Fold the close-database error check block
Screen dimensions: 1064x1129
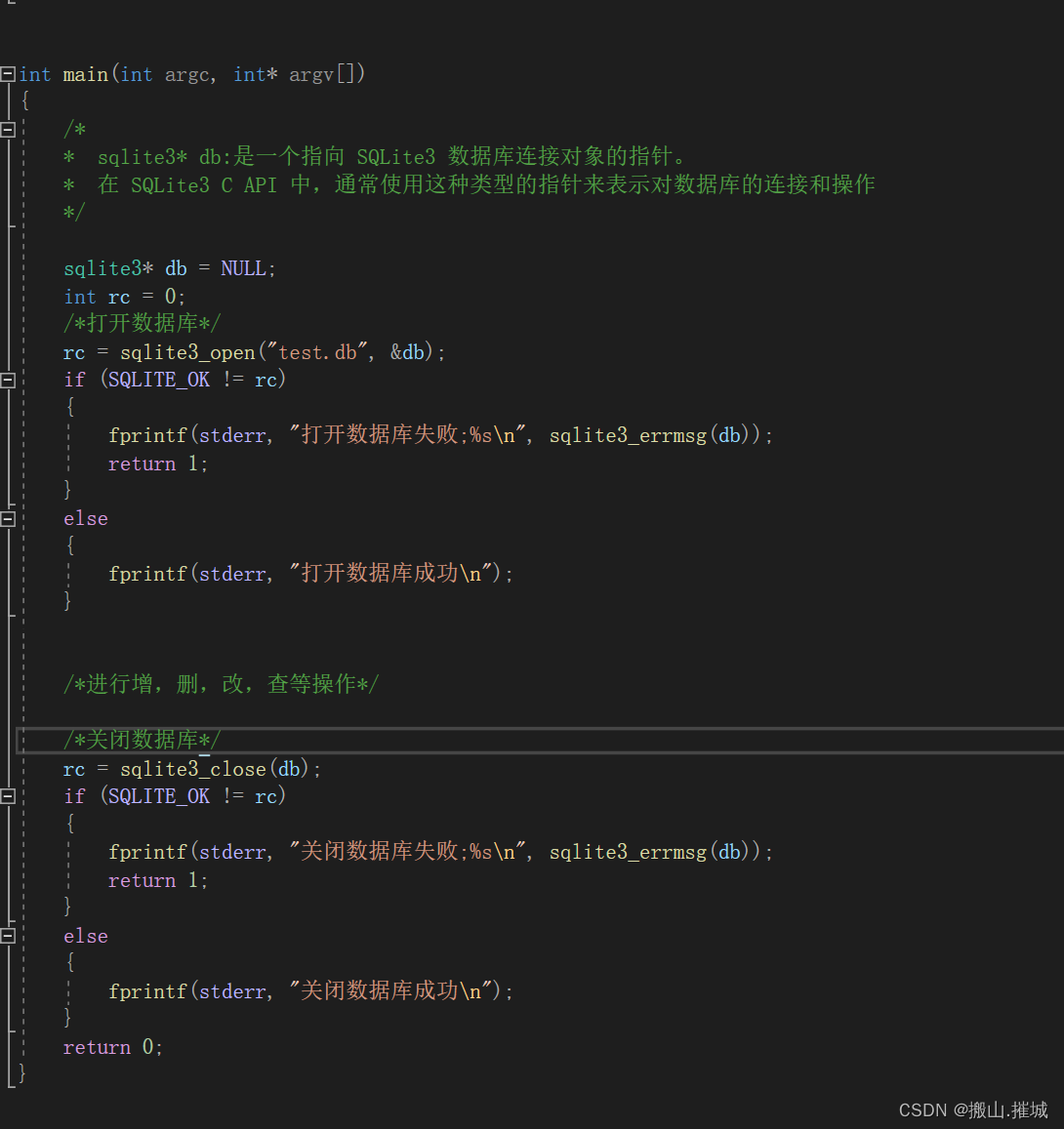click(x=7, y=795)
